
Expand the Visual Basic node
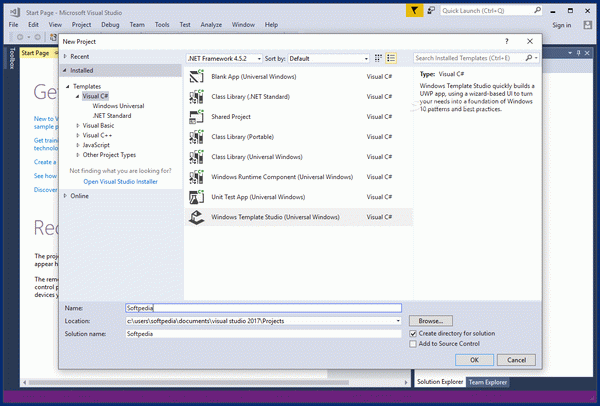coord(78,126)
